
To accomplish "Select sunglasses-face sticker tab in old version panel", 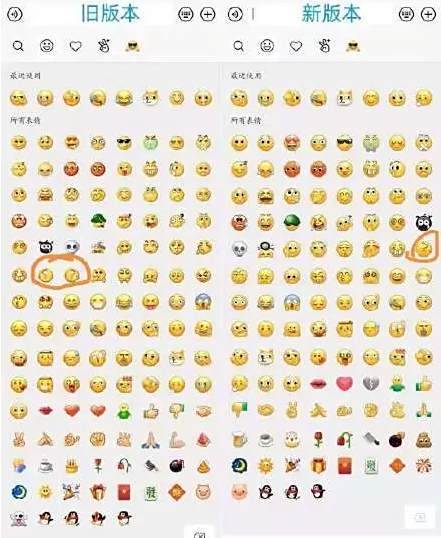I will 132,46.
